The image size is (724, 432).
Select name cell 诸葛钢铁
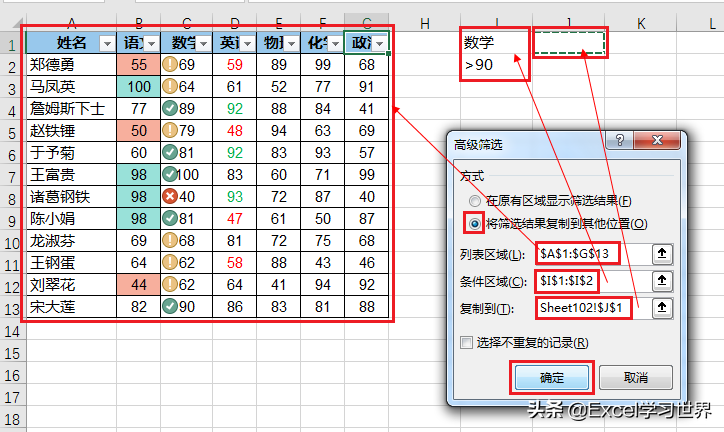(71, 197)
